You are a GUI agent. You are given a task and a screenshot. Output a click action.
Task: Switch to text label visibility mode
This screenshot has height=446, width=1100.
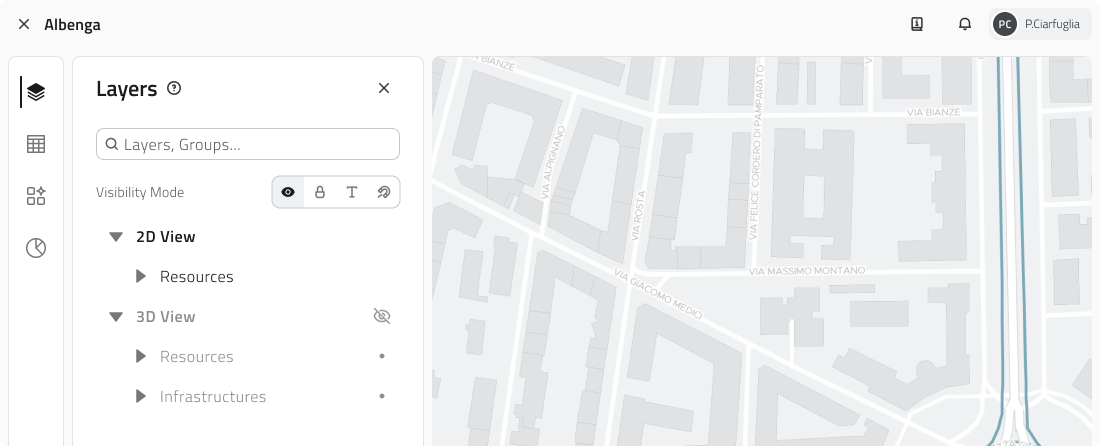352,192
